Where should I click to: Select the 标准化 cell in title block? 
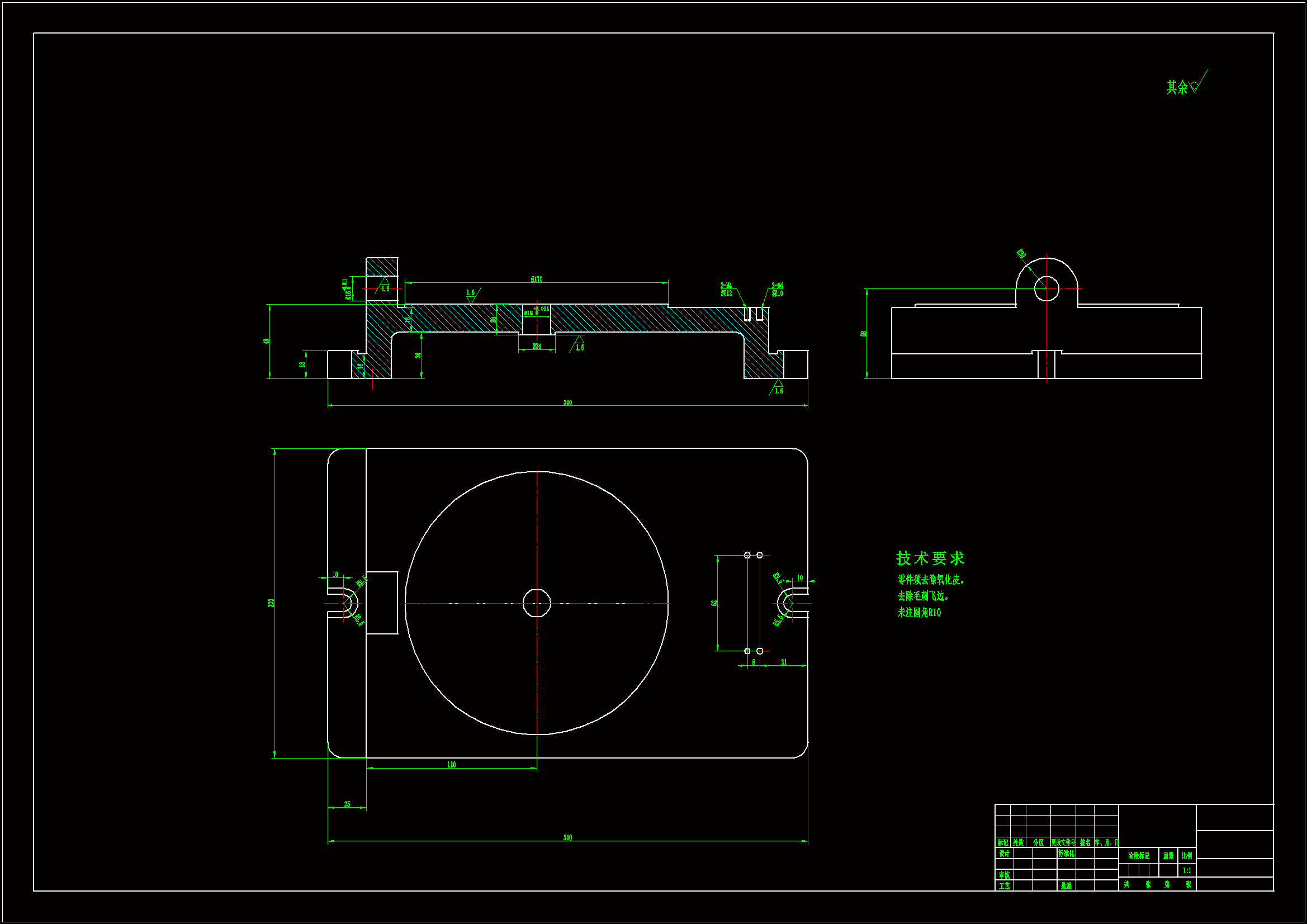[x=1066, y=854]
